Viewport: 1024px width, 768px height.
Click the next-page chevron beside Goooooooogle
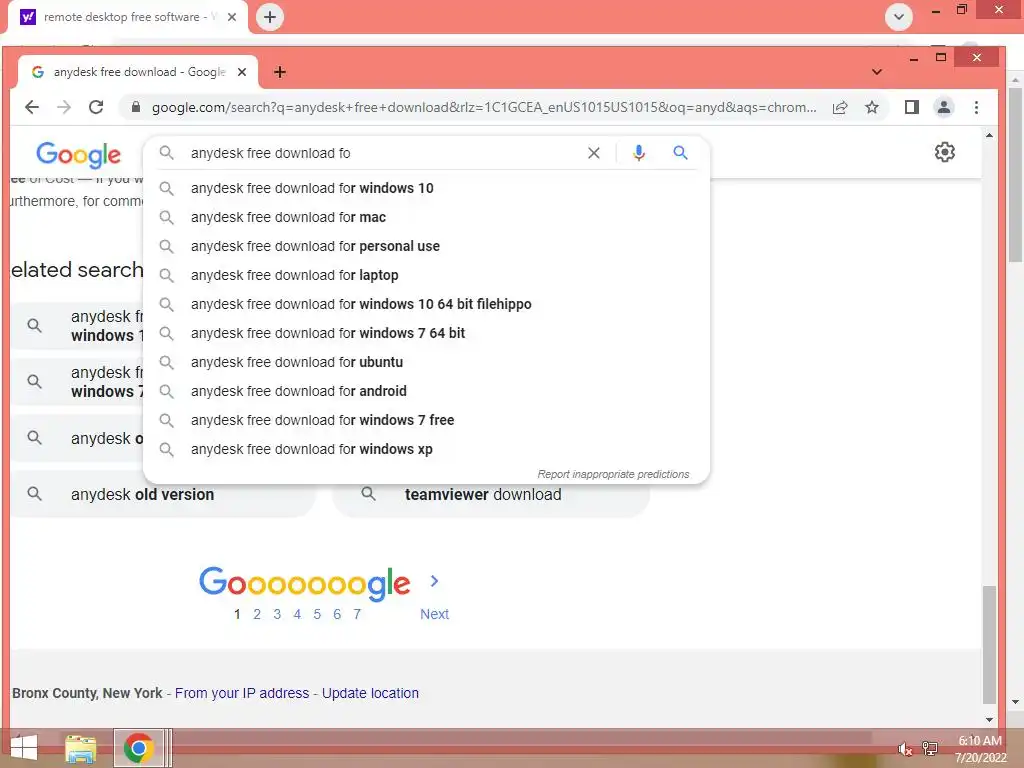(434, 581)
